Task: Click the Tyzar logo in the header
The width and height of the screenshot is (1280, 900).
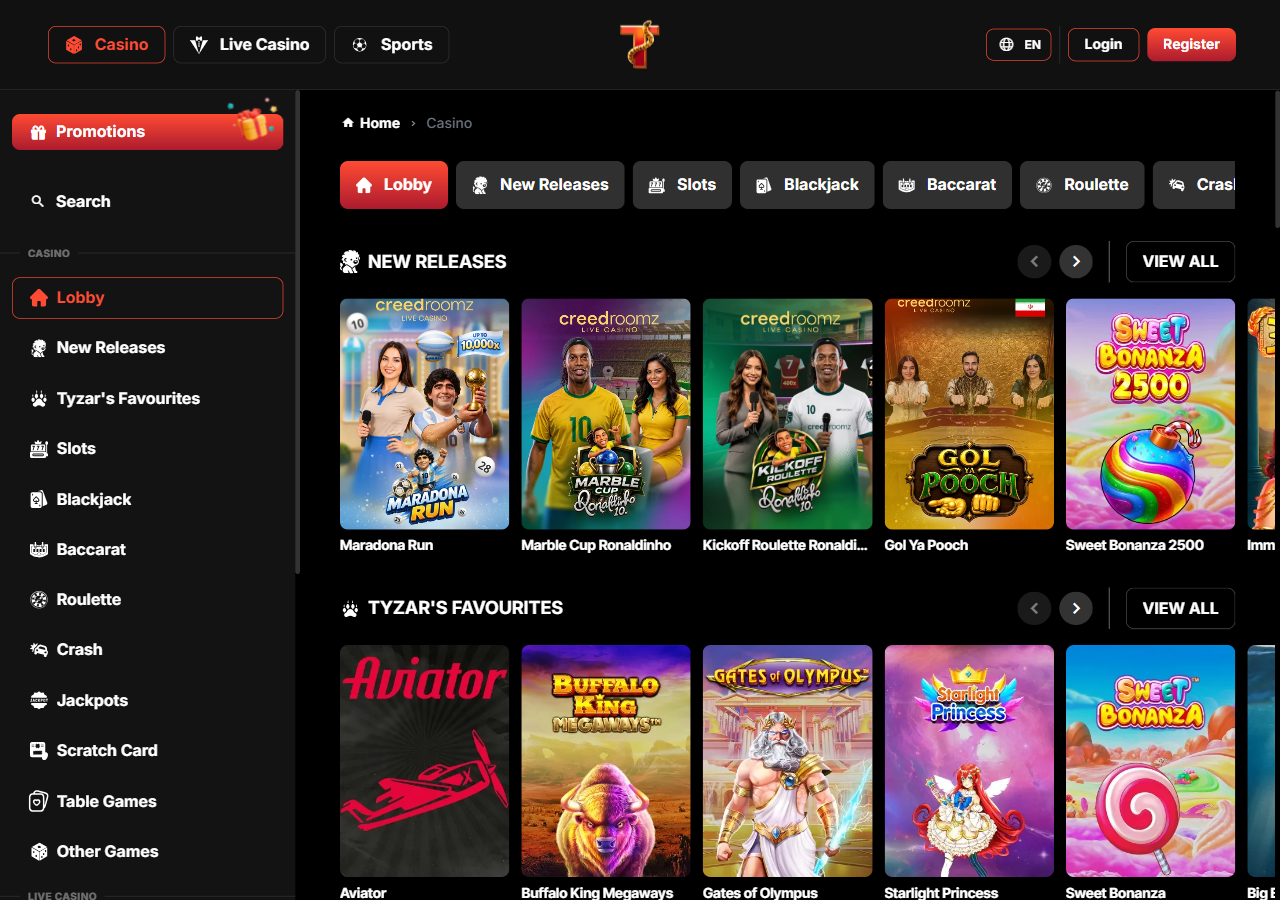Action: click(x=640, y=45)
